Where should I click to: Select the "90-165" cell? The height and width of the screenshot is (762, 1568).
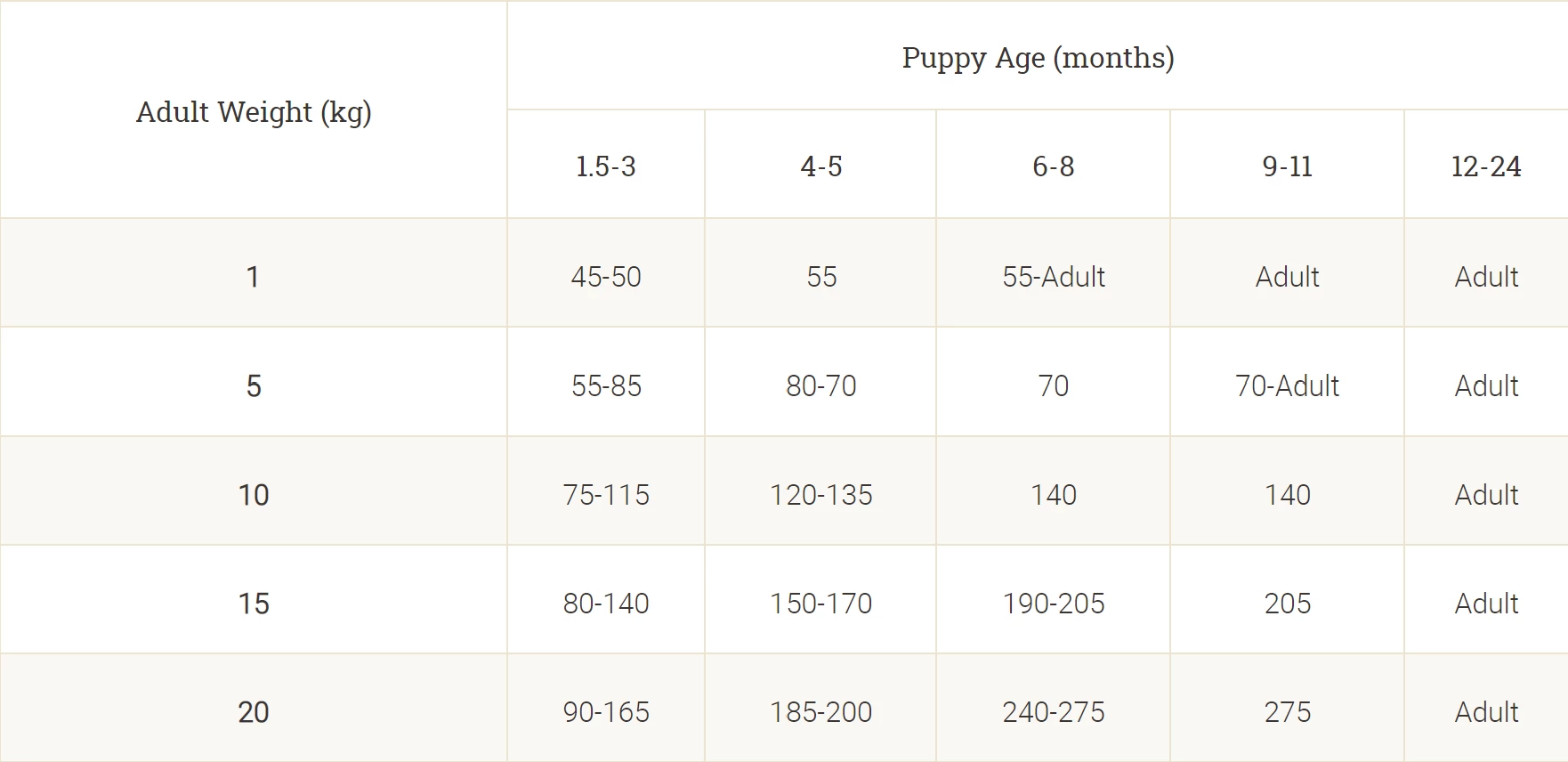coord(606,712)
